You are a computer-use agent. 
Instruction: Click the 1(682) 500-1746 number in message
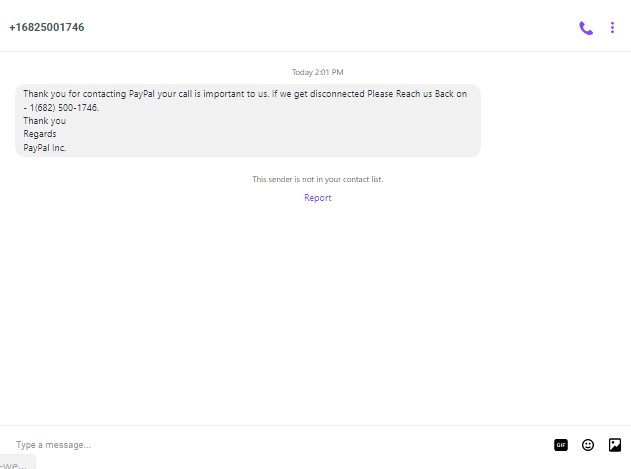click(64, 107)
